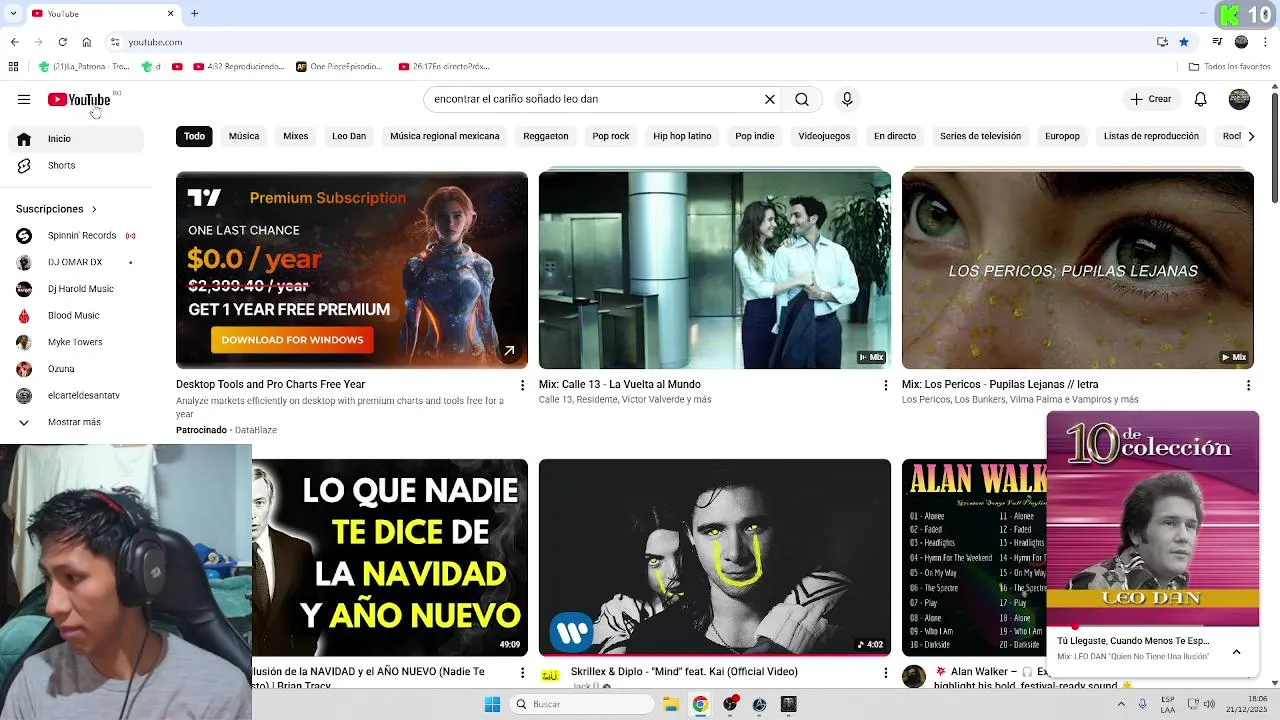Select the Videojuegos chip
Image resolution: width=1280 pixels, height=720 pixels.
coord(824,136)
